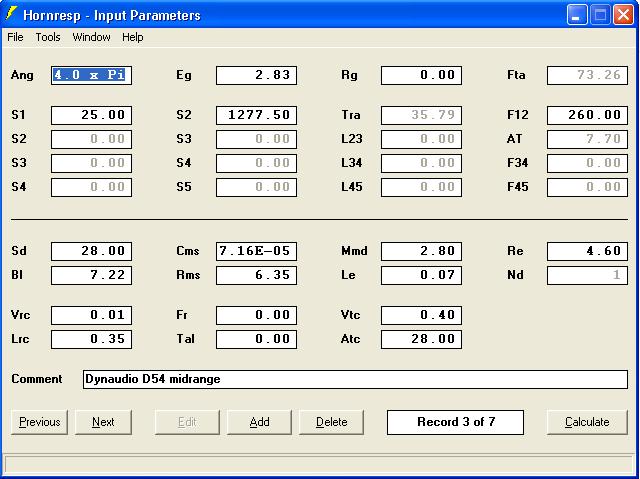Image resolution: width=640 pixels, height=479 pixels.
Task: Click the Vtc field with value 0.40
Action: [x=421, y=315]
